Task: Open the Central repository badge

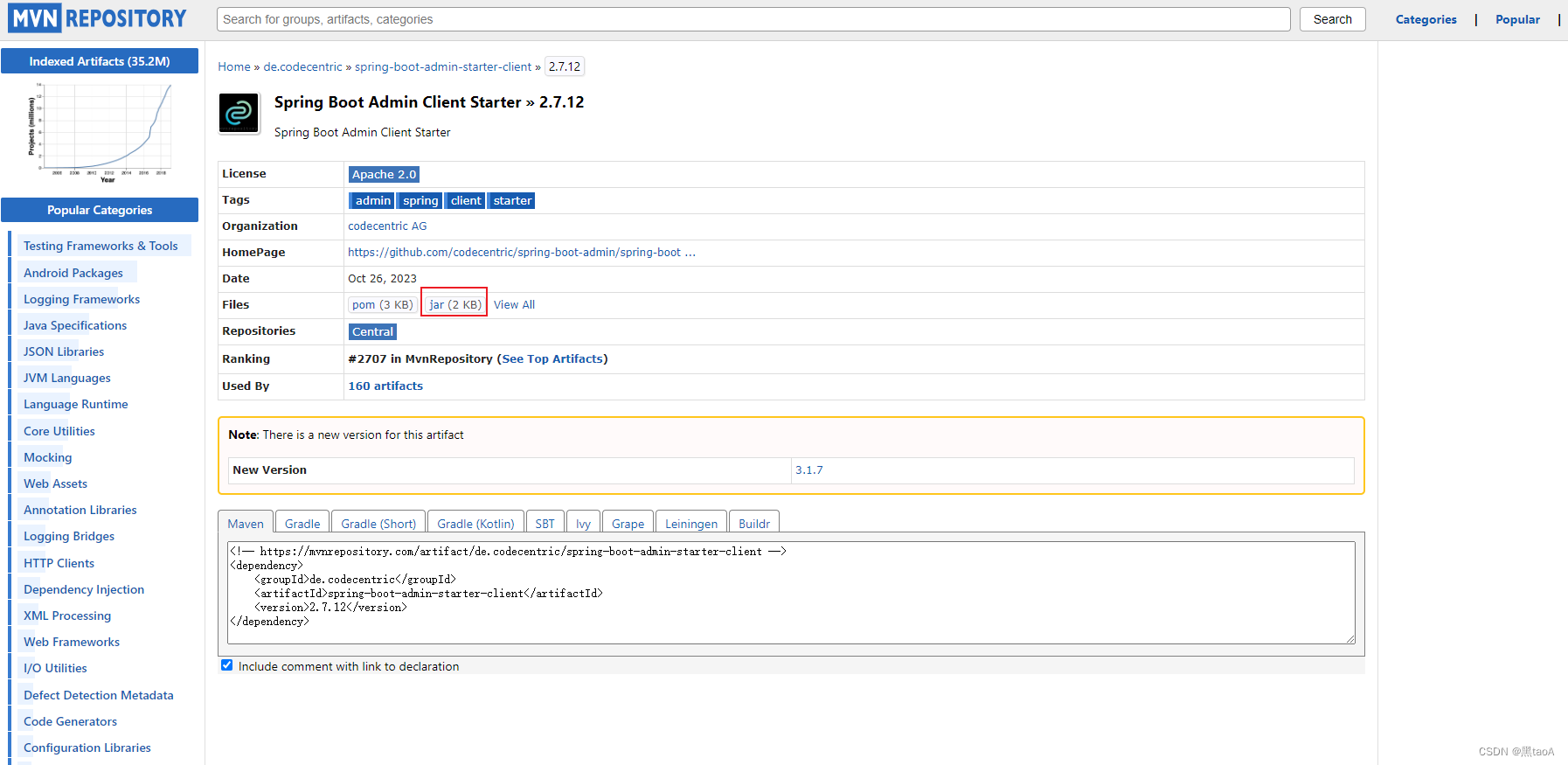Action: click(372, 332)
